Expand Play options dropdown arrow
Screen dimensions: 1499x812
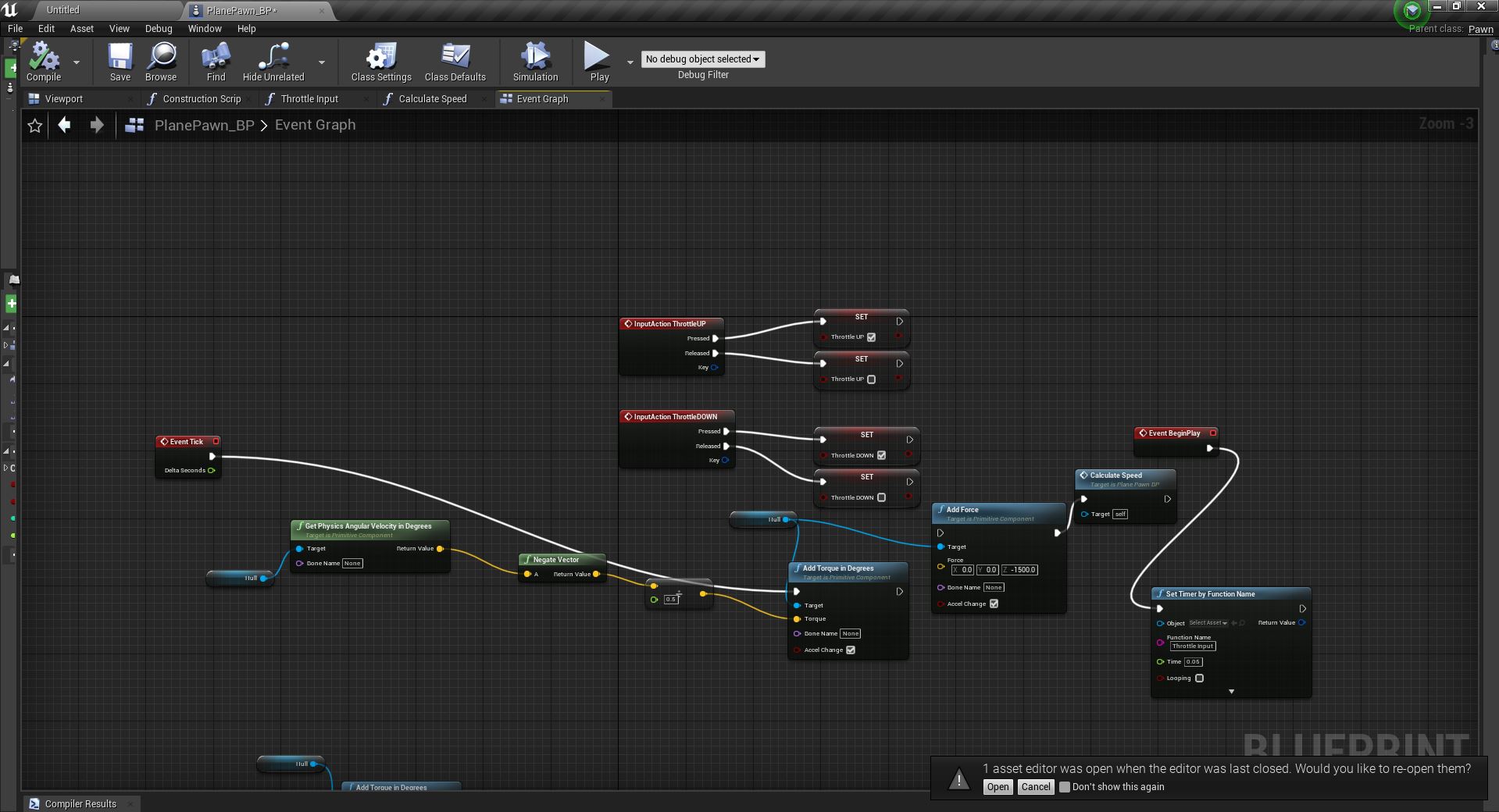[630, 62]
